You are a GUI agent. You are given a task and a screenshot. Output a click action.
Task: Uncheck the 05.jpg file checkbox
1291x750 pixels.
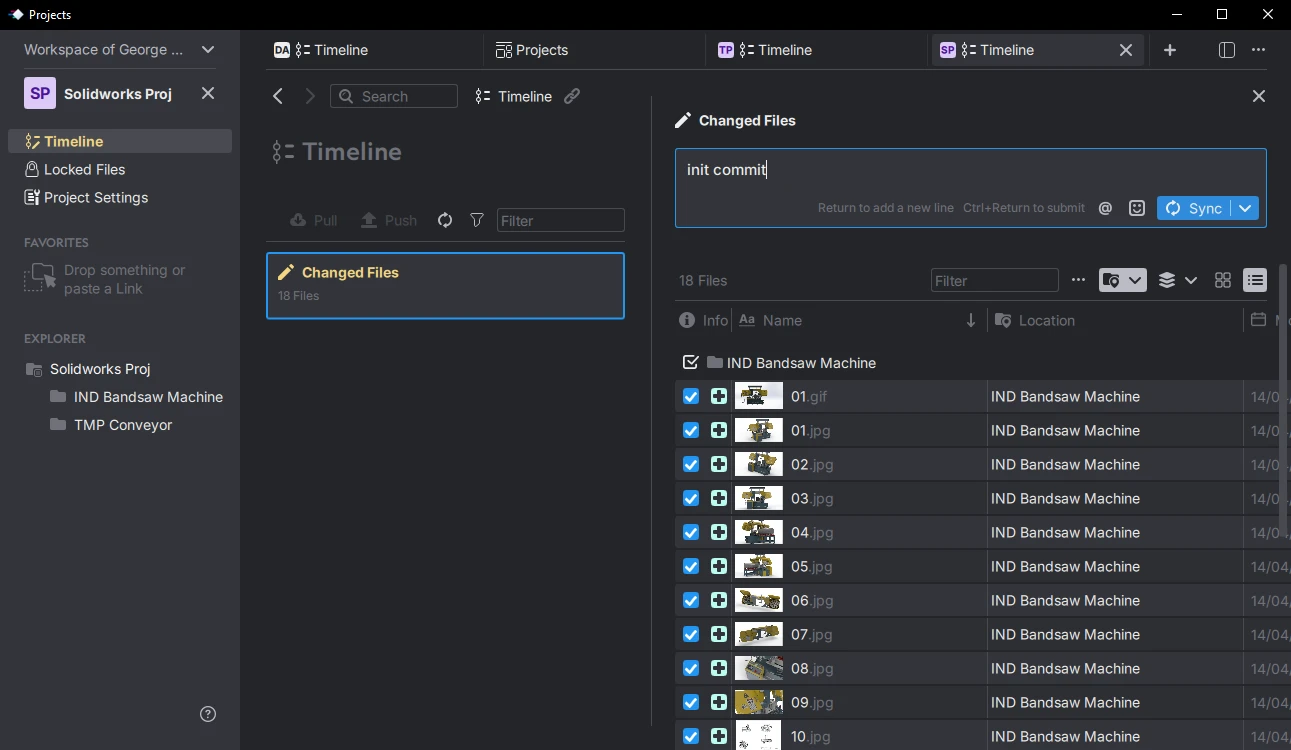690,566
